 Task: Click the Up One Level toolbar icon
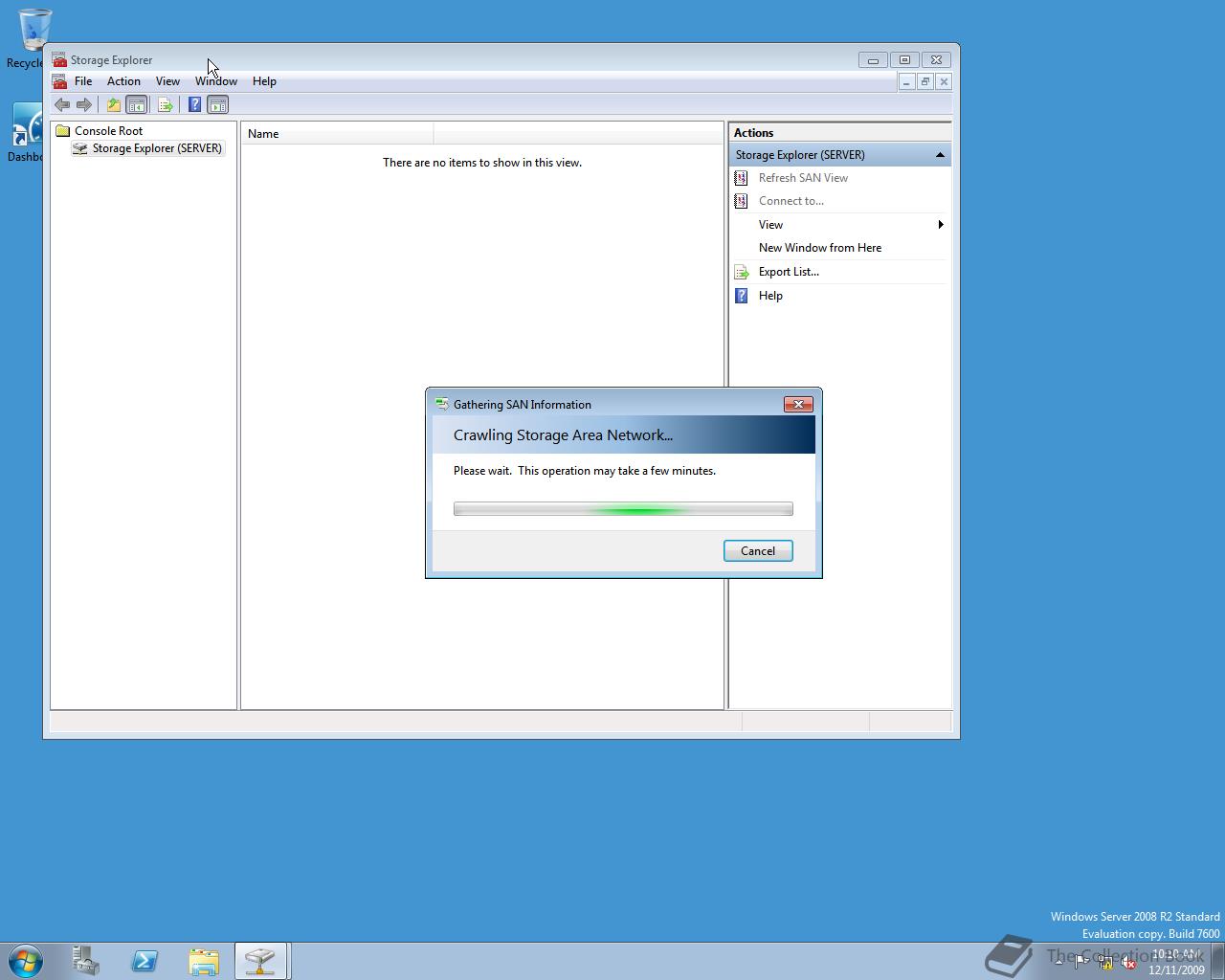coord(114,104)
